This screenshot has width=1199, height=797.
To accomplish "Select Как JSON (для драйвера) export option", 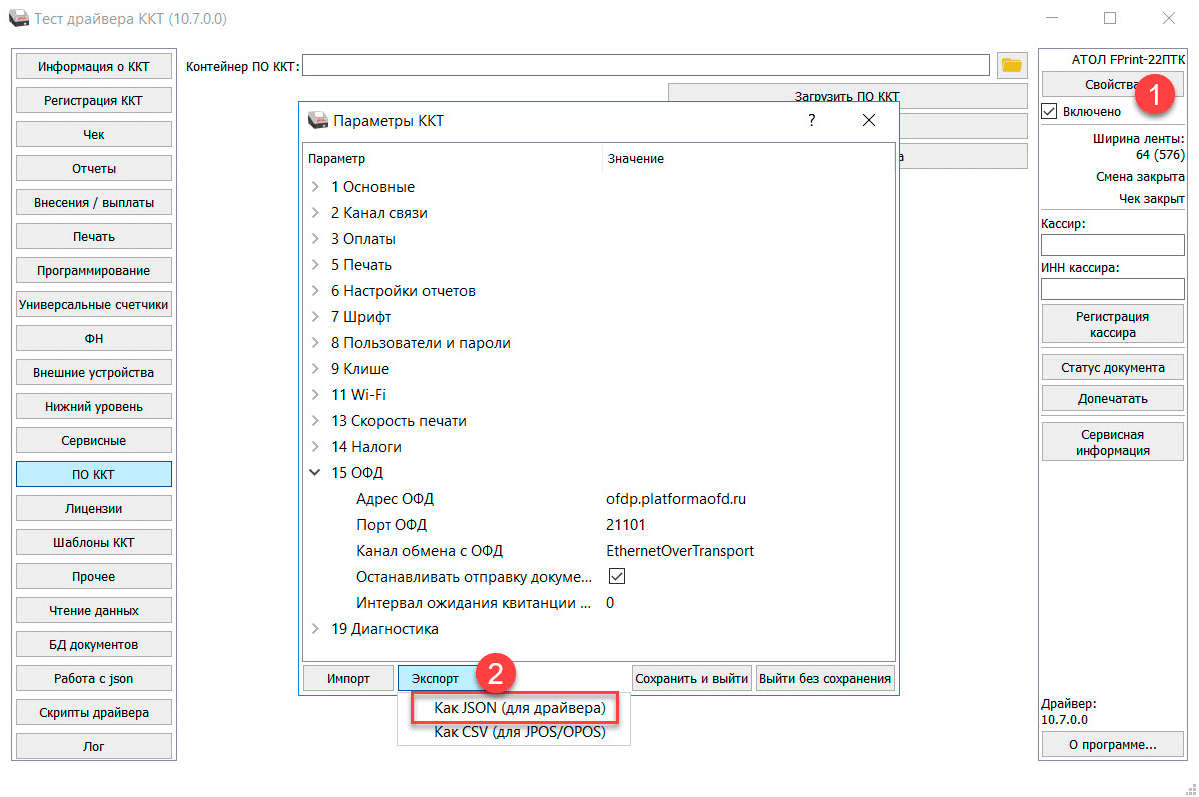I will (x=519, y=708).
